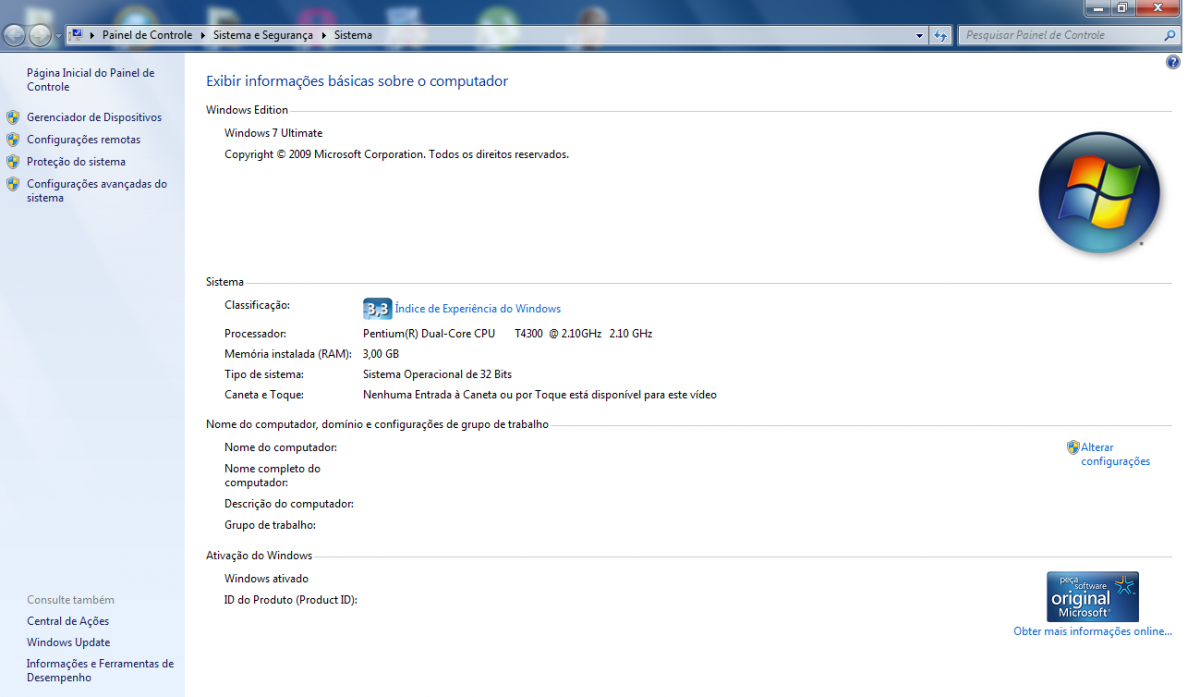The image size is (1200, 697).
Task: Click the 'Descrição do computador:' label
Action: coord(289,504)
